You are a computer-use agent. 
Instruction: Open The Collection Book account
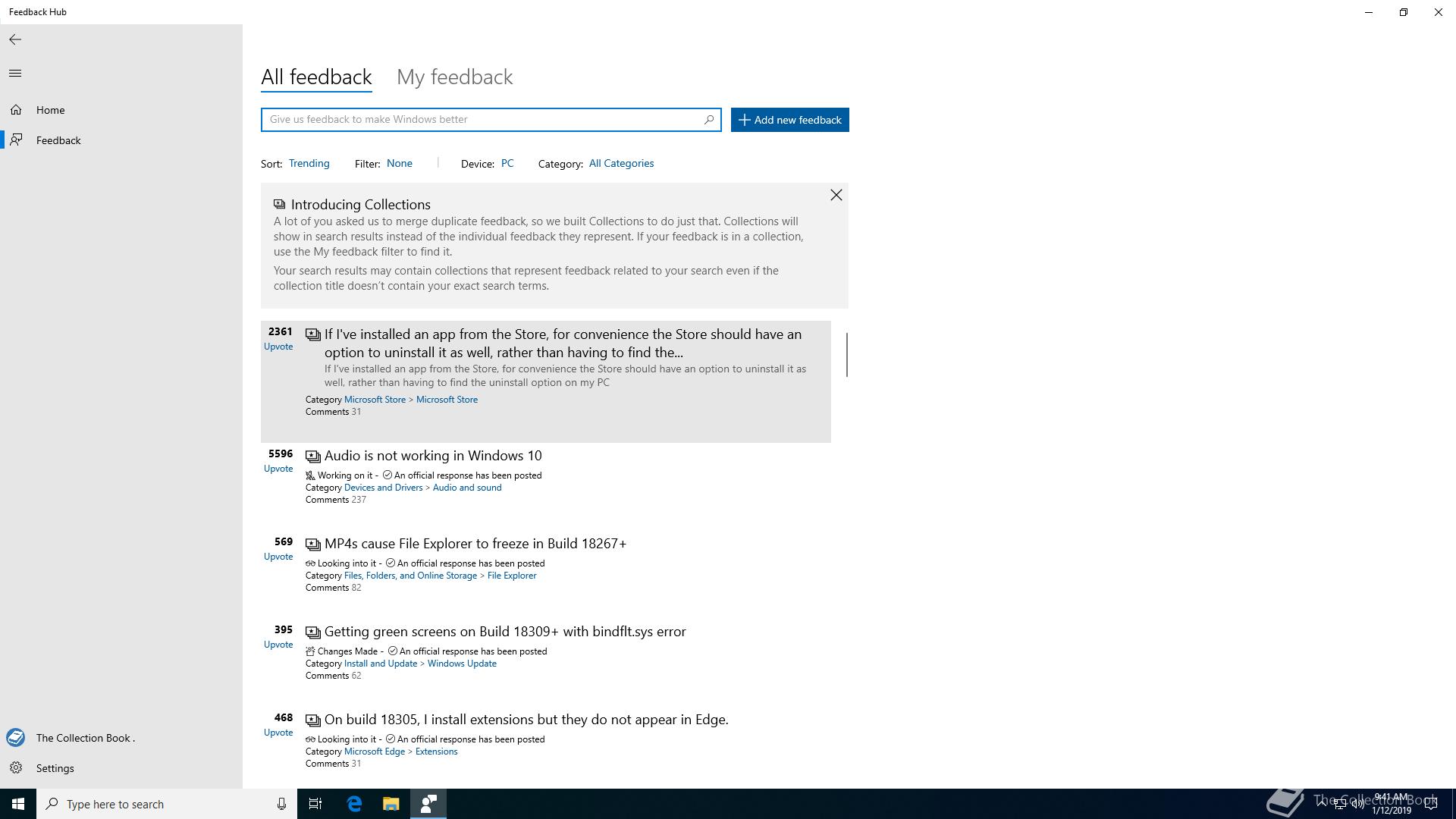click(x=121, y=738)
